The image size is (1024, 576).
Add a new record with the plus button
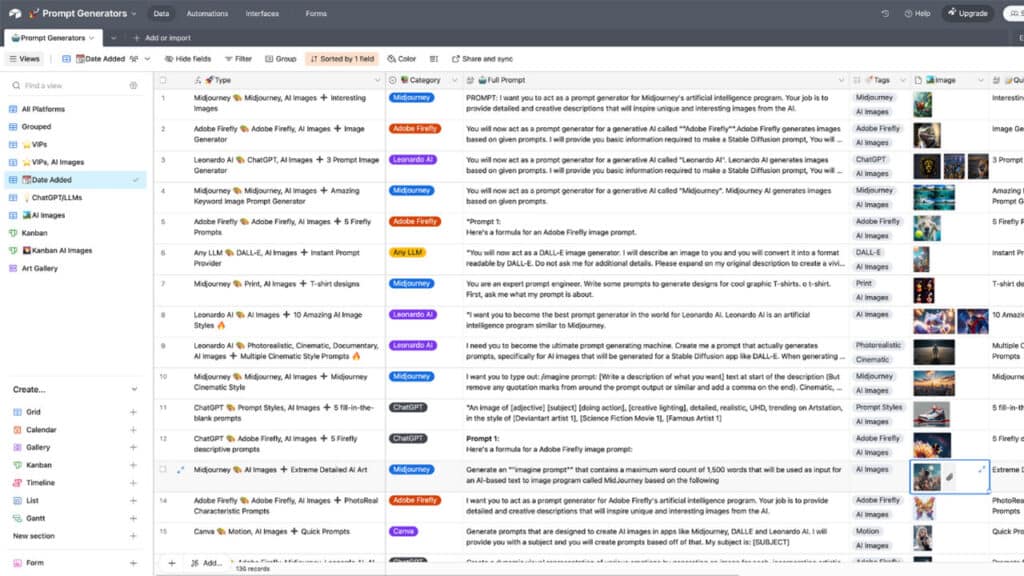172,562
